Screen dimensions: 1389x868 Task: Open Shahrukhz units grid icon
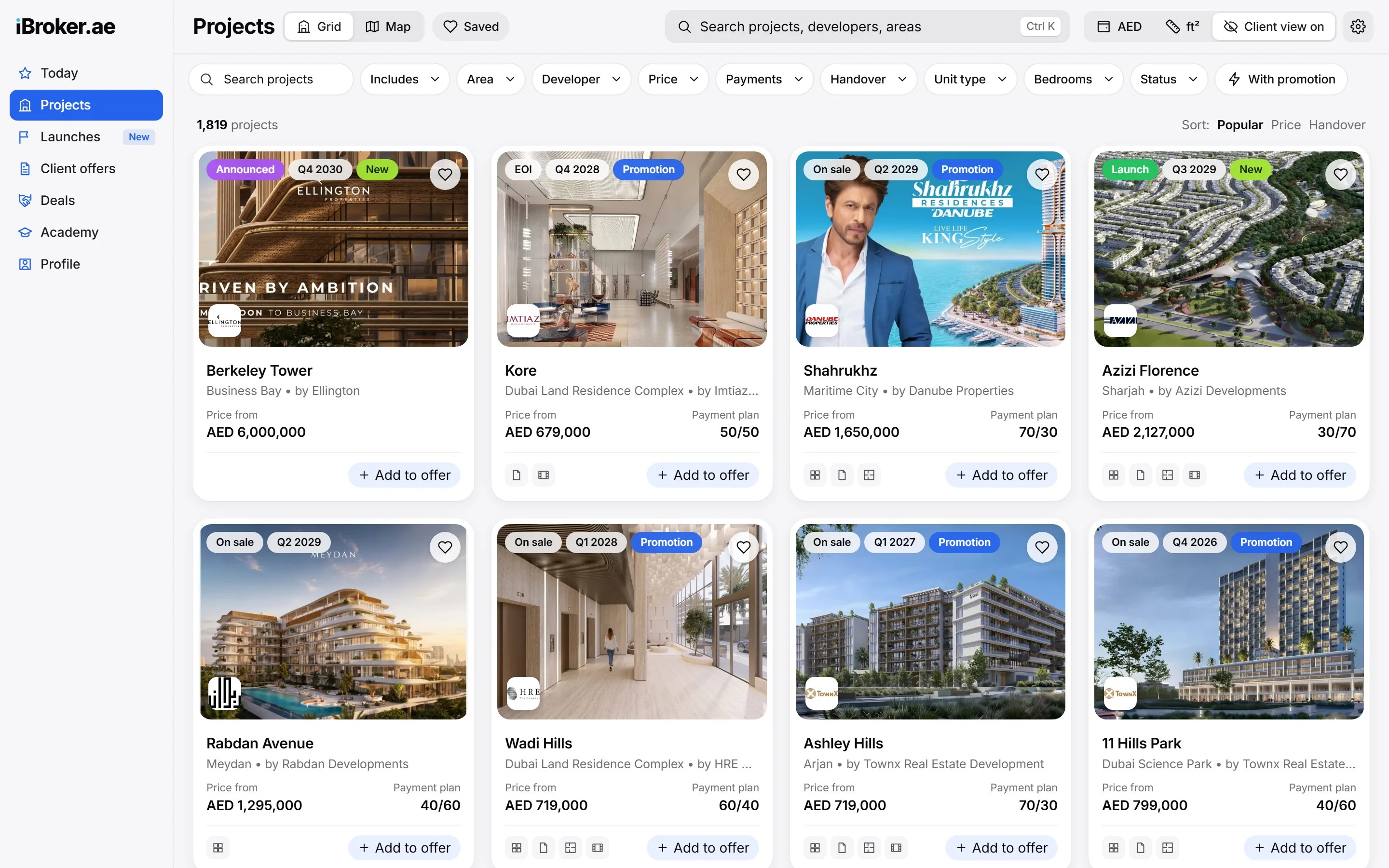pyautogui.click(x=815, y=475)
